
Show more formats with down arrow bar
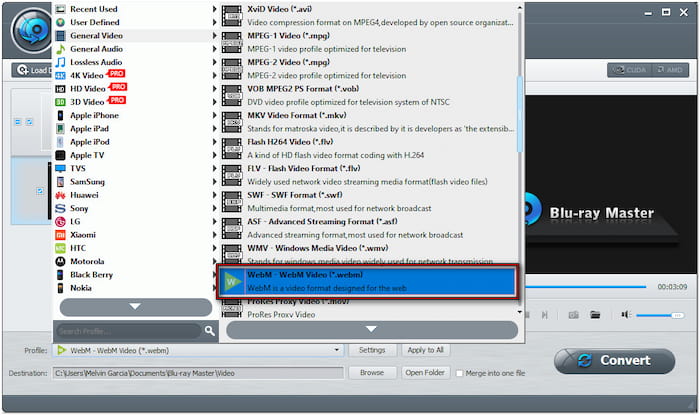click(x=372, y=330)
